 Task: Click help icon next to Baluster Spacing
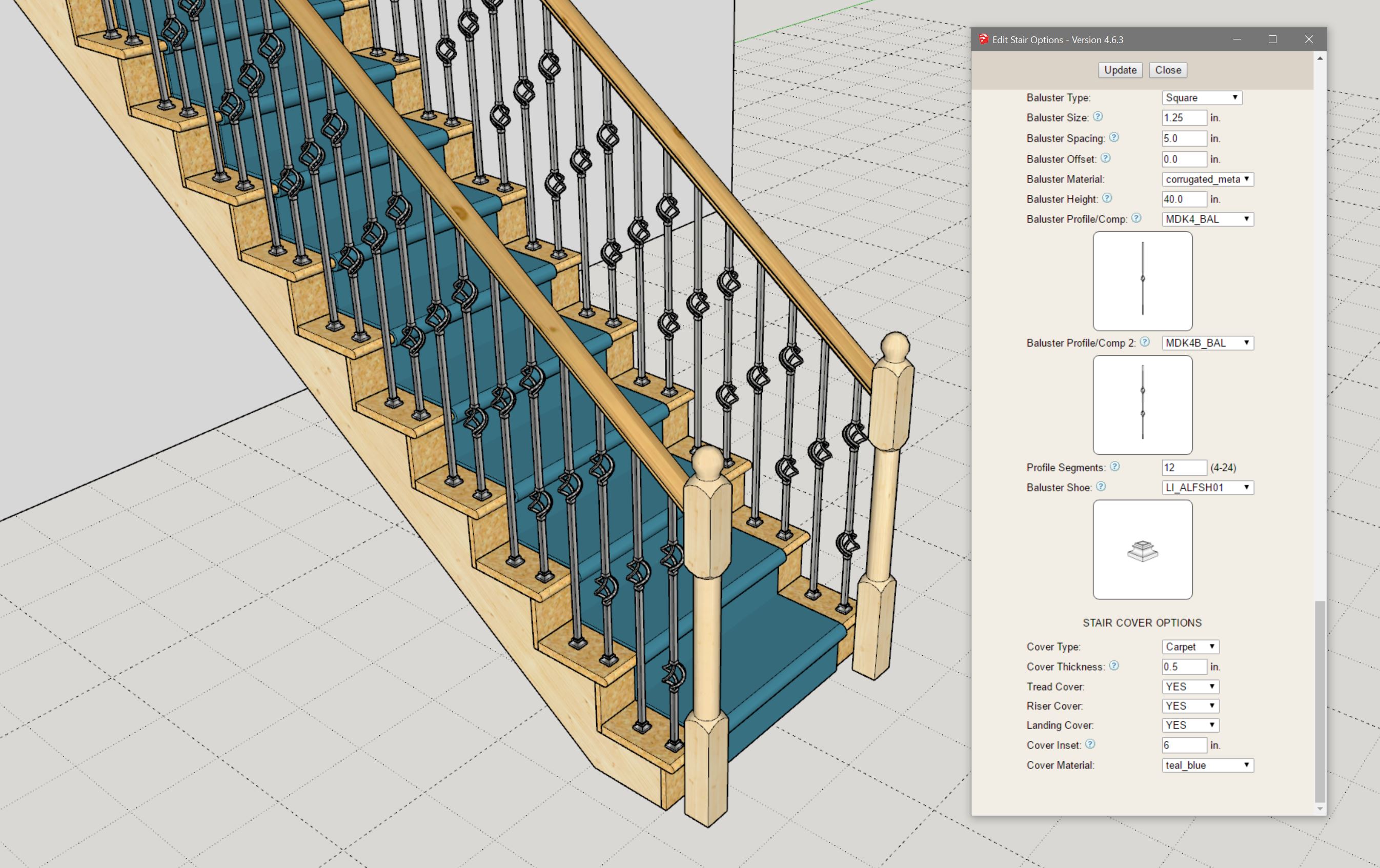click(1113, 137)
